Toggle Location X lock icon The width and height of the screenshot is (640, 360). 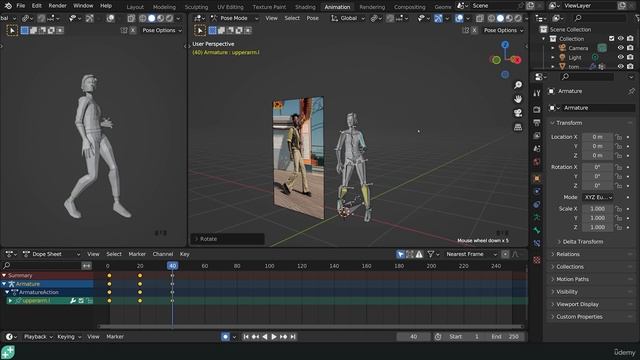(x=619, y=137)
